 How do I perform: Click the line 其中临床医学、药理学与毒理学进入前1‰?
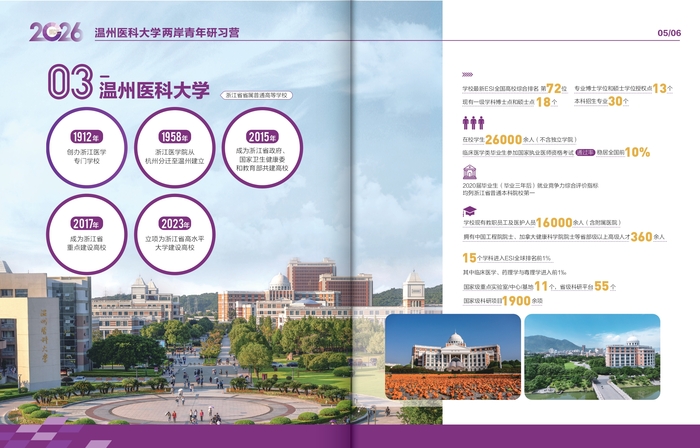pyautogui.click(x=514, y=272)
